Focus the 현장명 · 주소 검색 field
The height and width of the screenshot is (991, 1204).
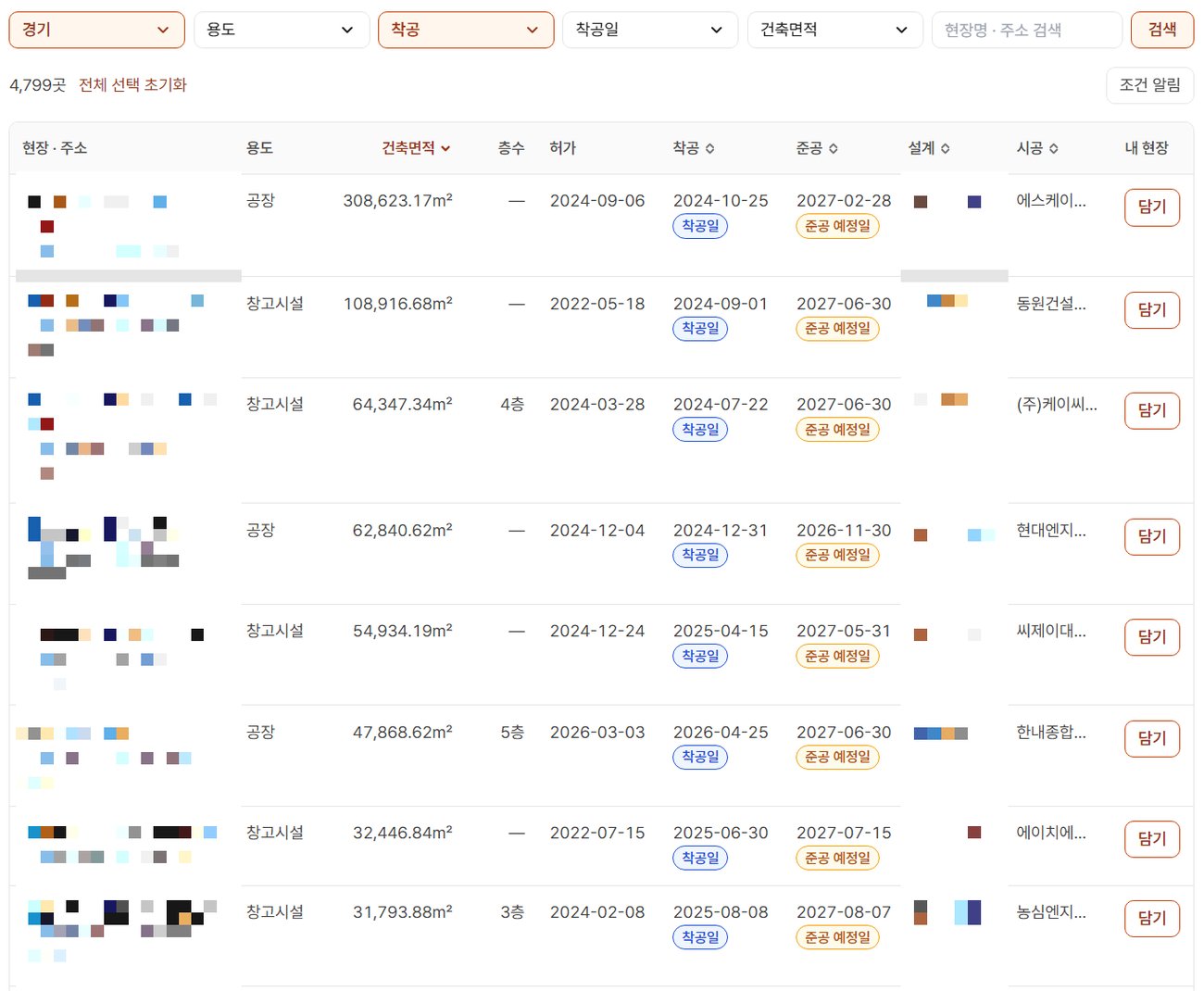[x=1026, y=30]
